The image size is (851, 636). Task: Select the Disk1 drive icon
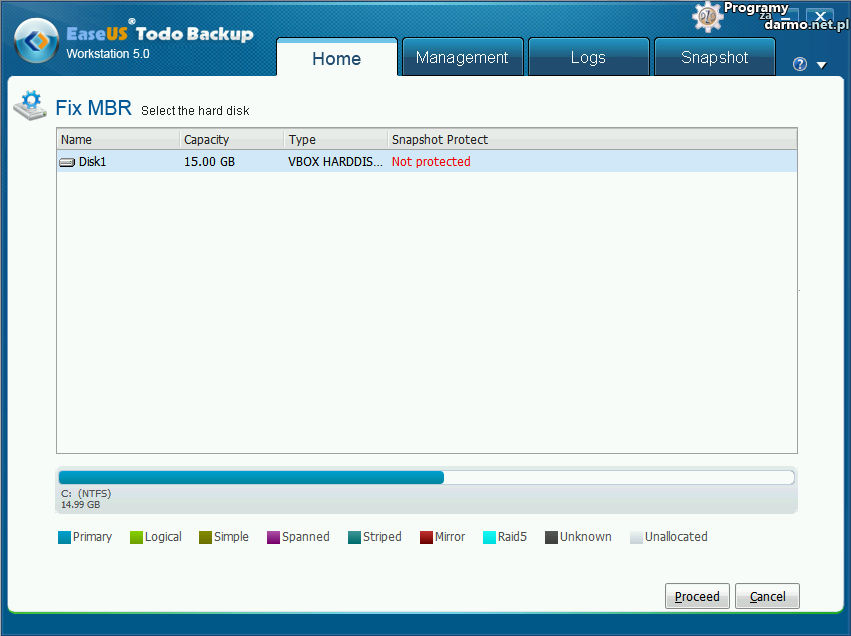(x=67, y=162)
